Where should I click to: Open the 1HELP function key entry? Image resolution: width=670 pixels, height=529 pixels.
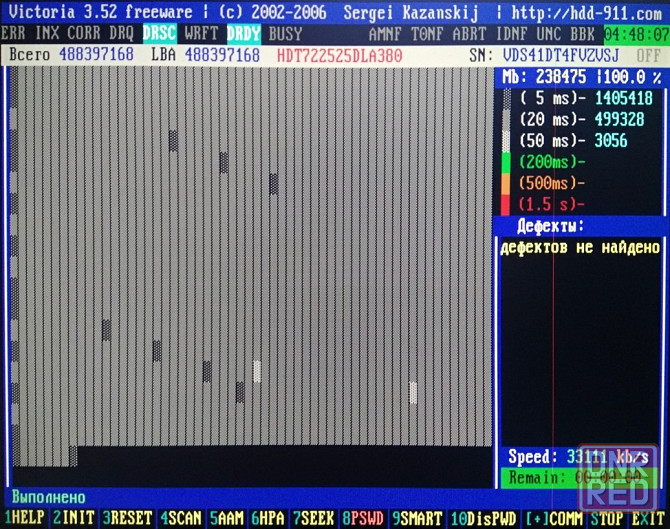pos(24,518)
